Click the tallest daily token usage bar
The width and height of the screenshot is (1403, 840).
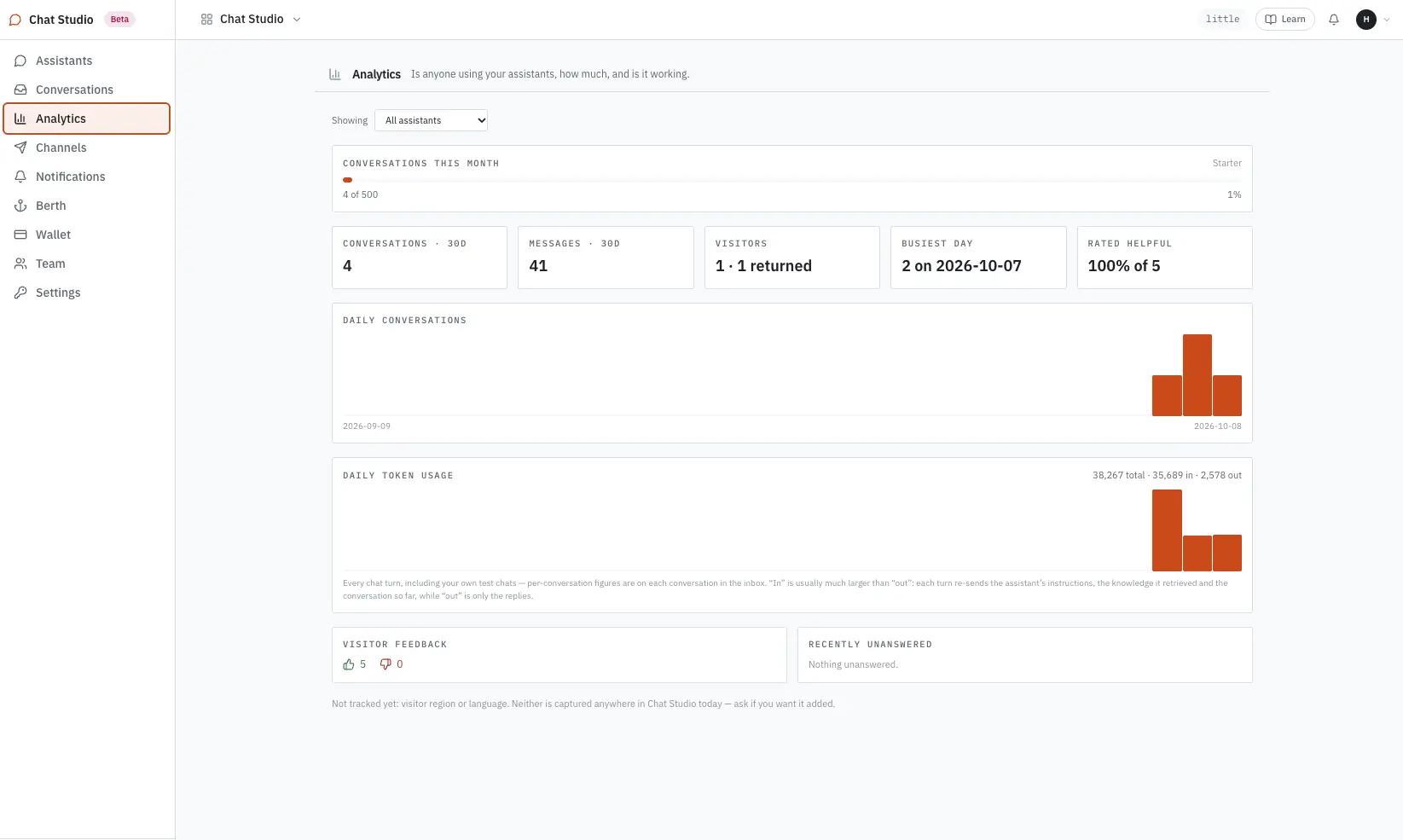1167,530
